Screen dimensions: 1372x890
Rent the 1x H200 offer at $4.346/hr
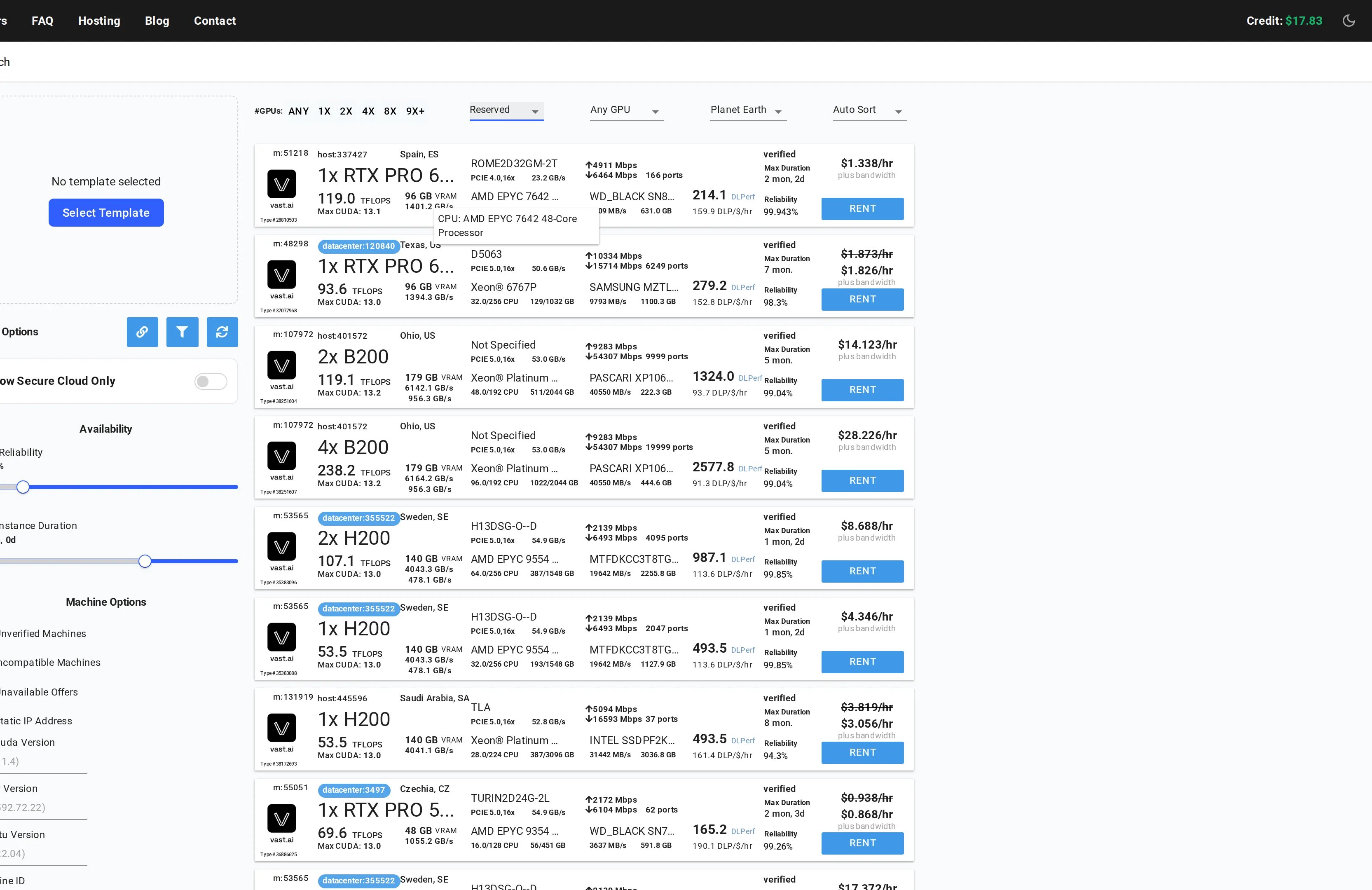point(862,662)
